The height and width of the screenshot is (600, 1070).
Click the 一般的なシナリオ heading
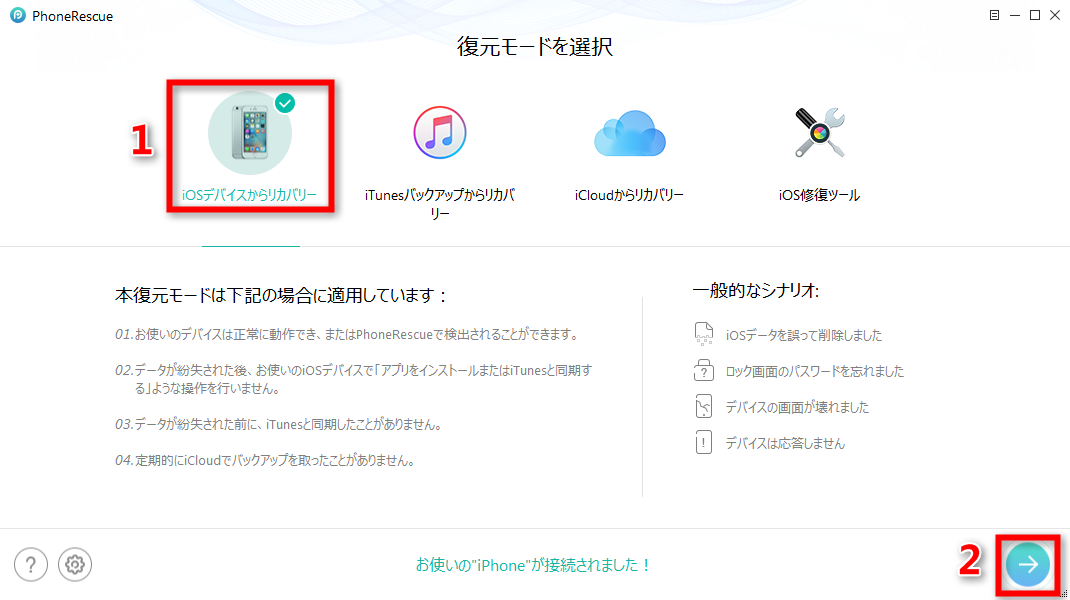coord(755,291)
